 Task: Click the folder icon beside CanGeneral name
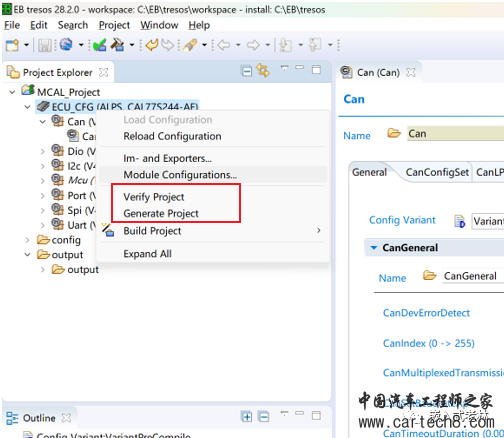pos(429,276)
